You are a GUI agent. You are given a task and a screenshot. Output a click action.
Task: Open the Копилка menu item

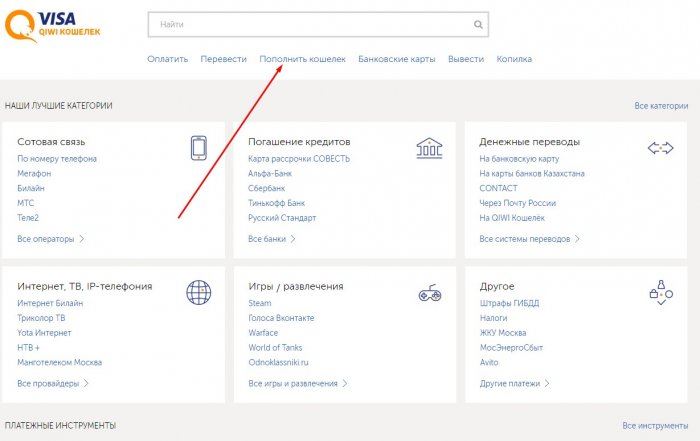click(514, 59)
